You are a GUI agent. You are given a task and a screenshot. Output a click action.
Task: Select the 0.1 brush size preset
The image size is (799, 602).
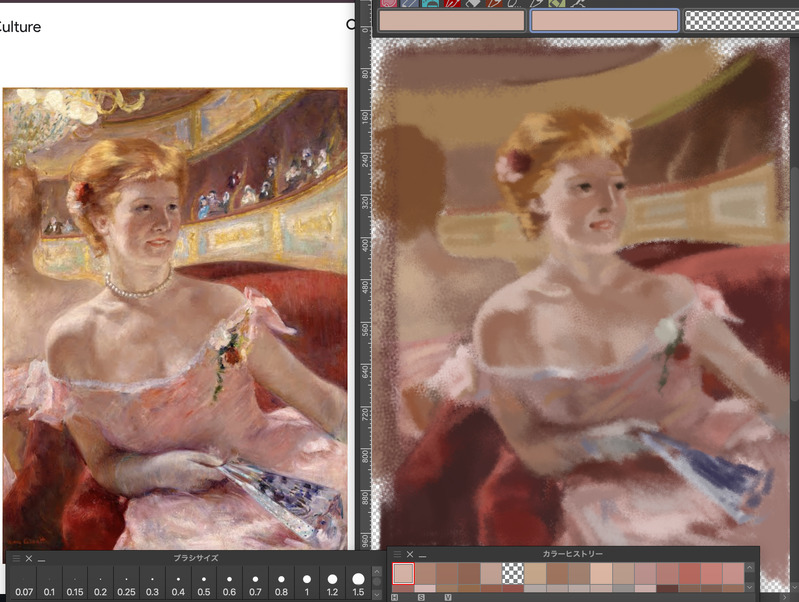click(x=49, y=583)
